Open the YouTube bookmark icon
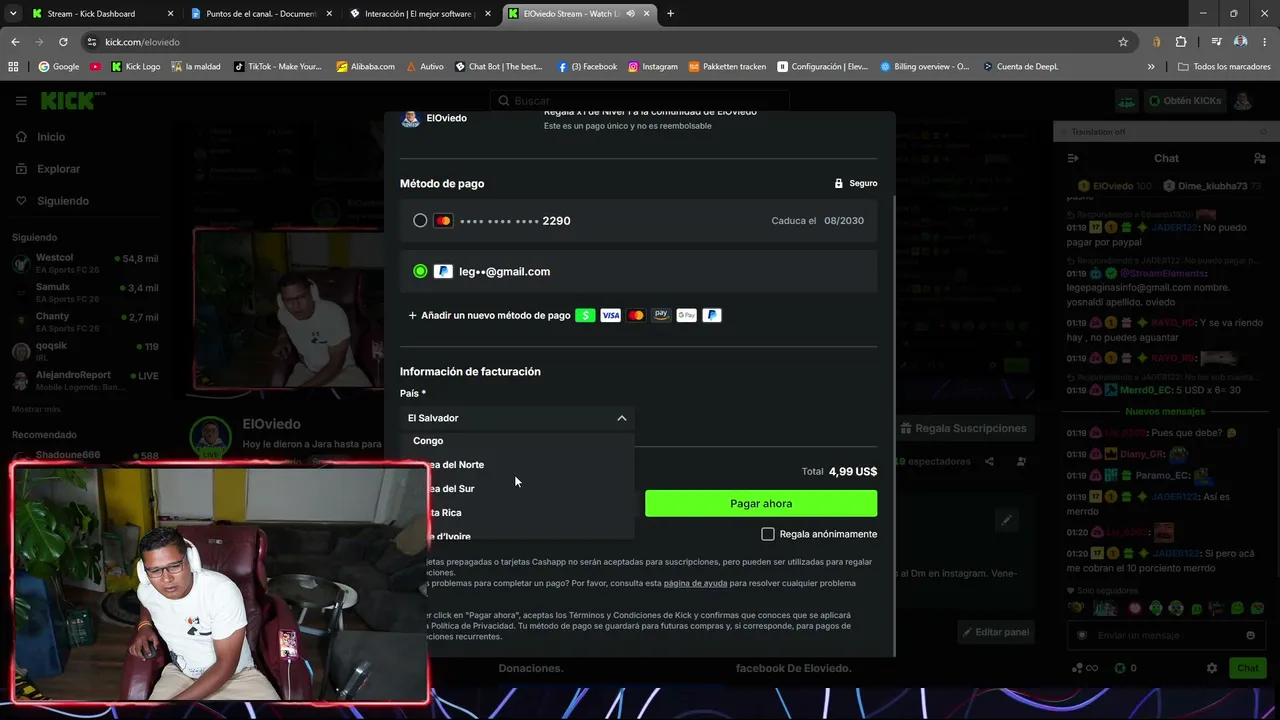 tap(96, 67)
